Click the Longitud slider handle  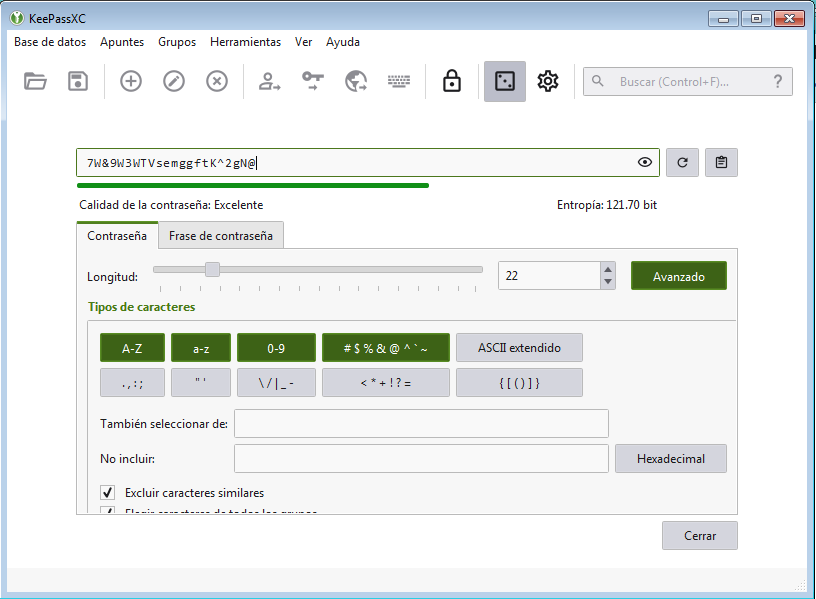[212, 270]
